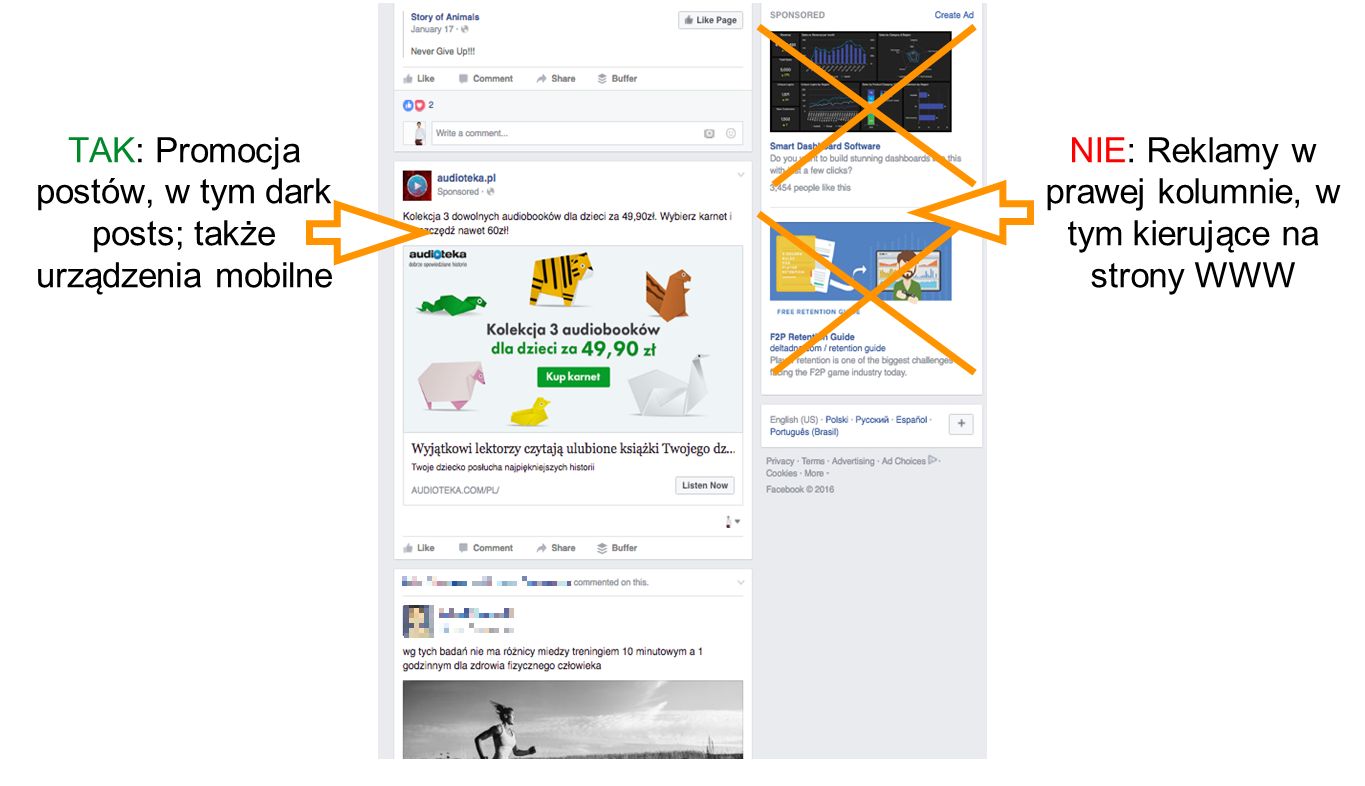Image resolution: width=1365 pixels, height=786 pixels.
Task: Click Comment under the Story of Animals post
Action: tap(485, 78)
